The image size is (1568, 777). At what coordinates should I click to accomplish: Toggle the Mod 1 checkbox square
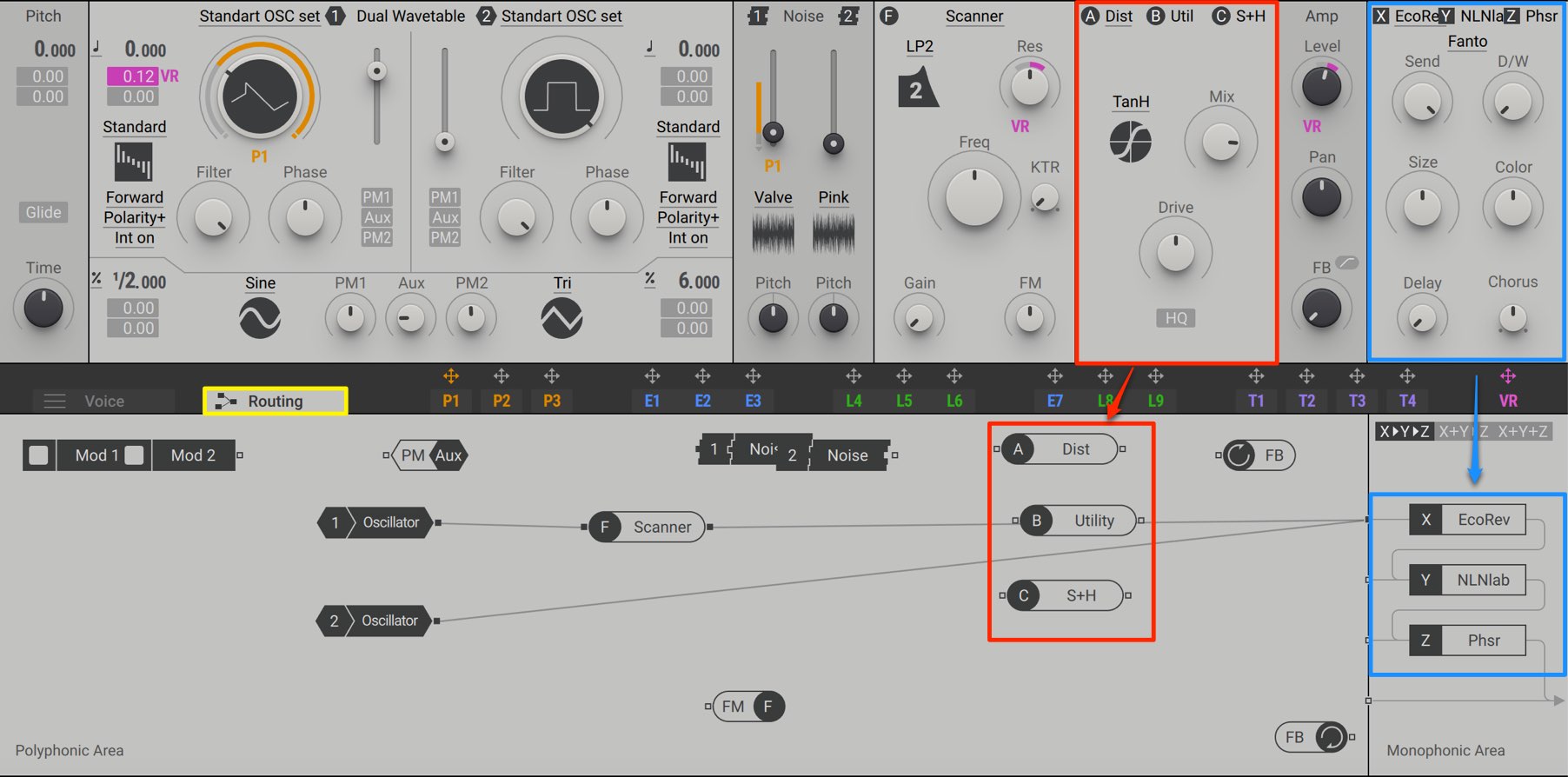tap(38, 455)
